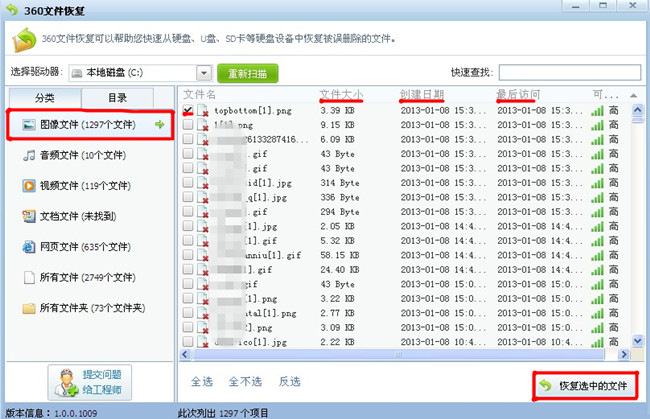Open the drive selection dropdown arrow
Image resolution: width=650 pixels, height=419 pixels.
(204, 73)
